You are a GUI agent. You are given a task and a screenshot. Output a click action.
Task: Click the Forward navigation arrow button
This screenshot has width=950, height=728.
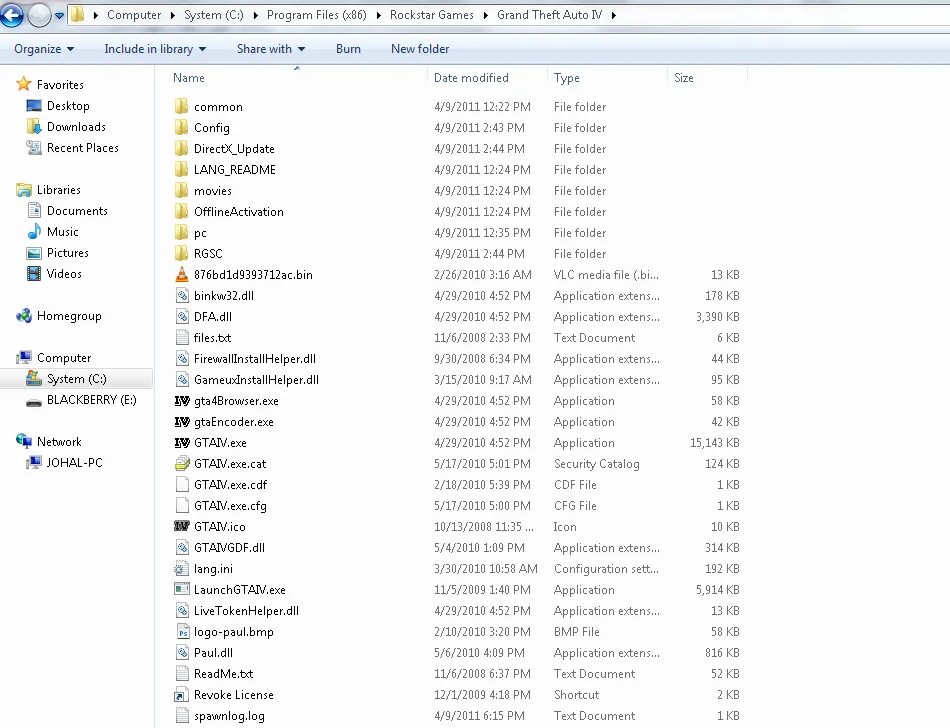click(x=39, y=15)
